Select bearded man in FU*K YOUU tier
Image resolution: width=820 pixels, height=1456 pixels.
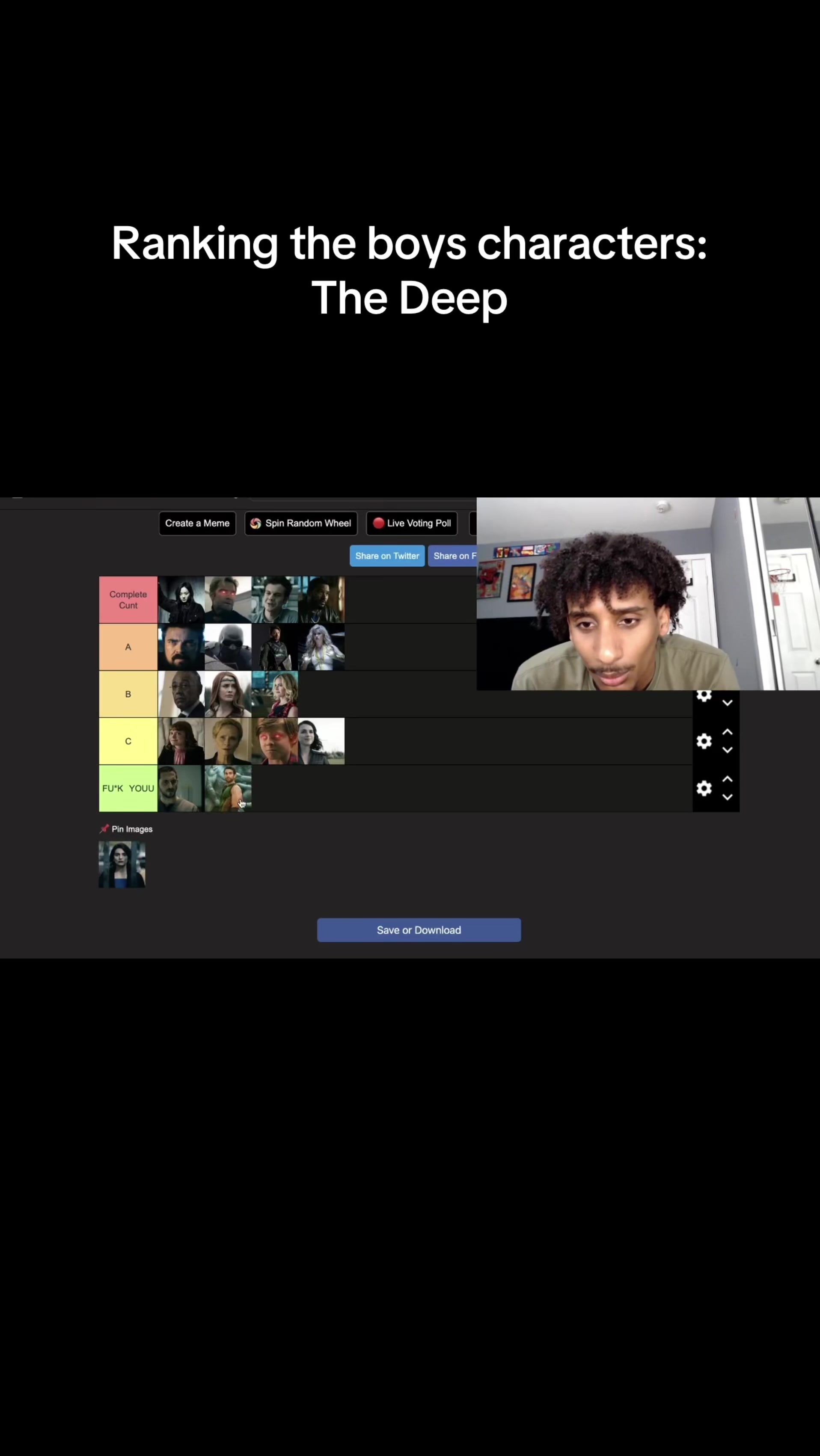pyautogui.click(x=181, y=788)
